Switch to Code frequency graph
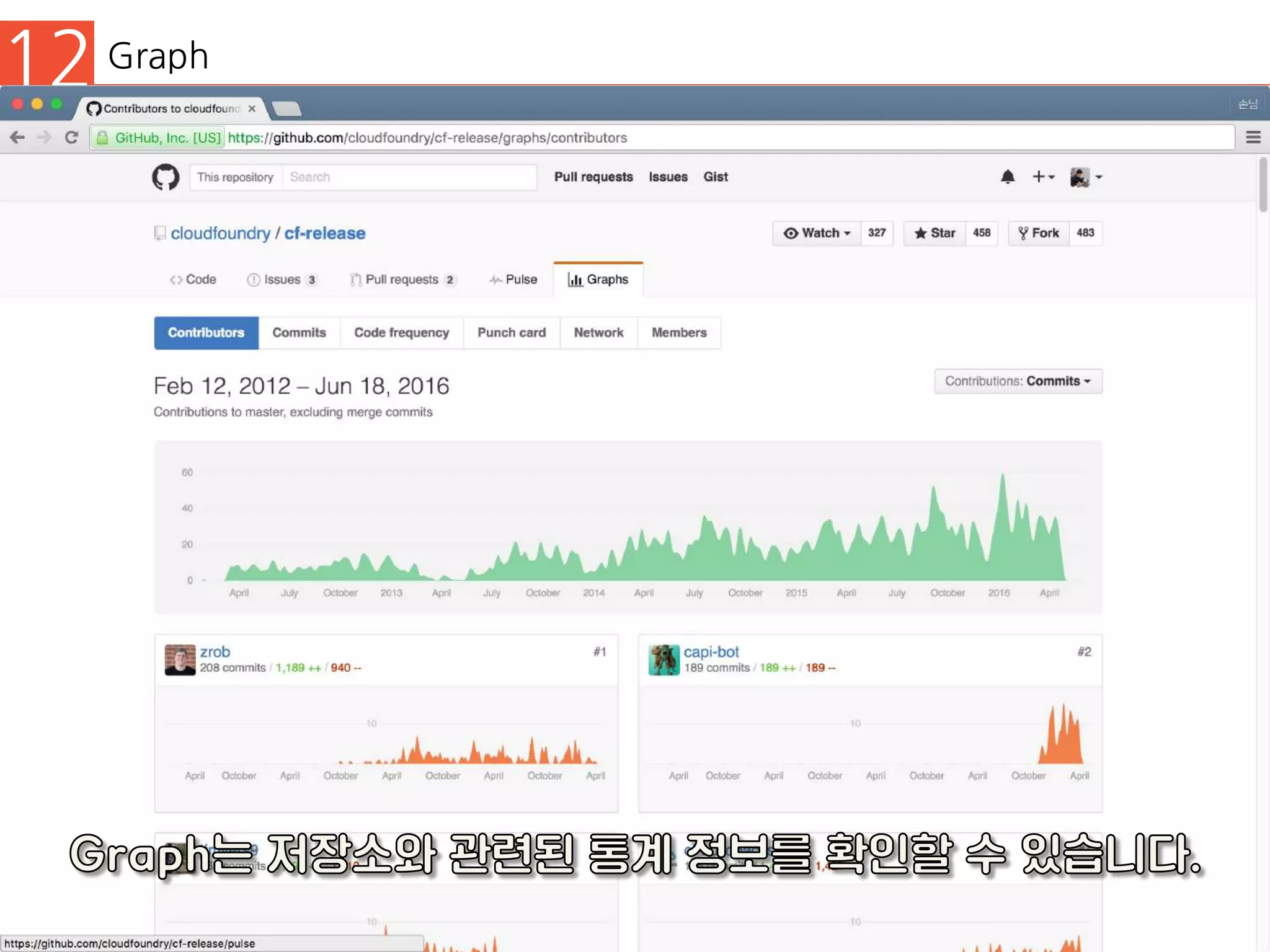 tap(402, 333)
